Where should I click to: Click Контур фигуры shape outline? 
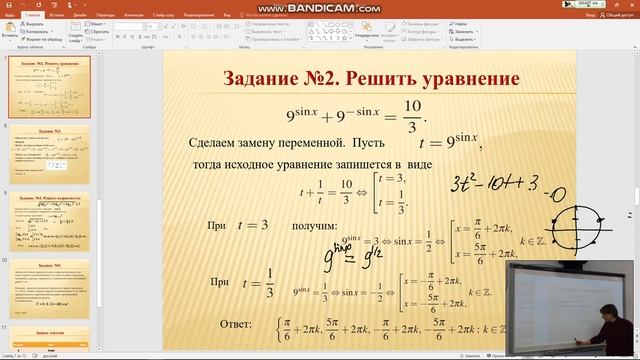[419, 31]
